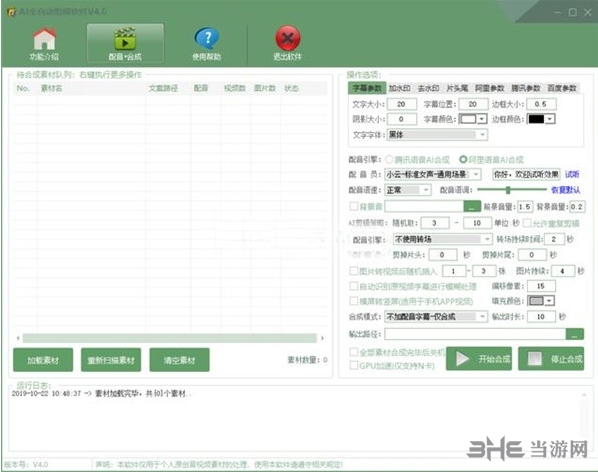598x472 pixels.
Task: Expand 配音语速 speed dropdown
Action: (x=426, y=190)
